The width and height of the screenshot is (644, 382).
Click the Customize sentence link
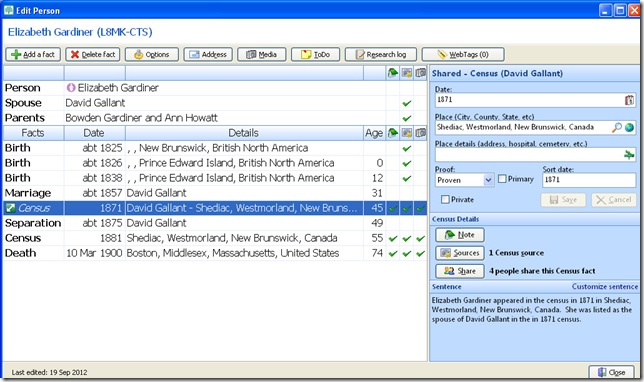(605, 287)
